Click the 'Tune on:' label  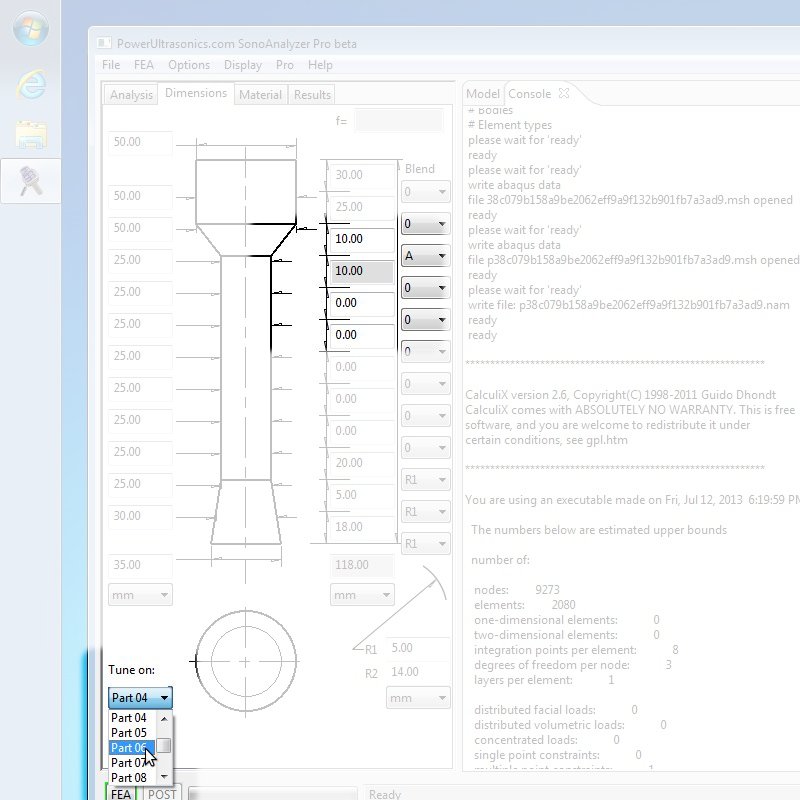pos(131,670)
